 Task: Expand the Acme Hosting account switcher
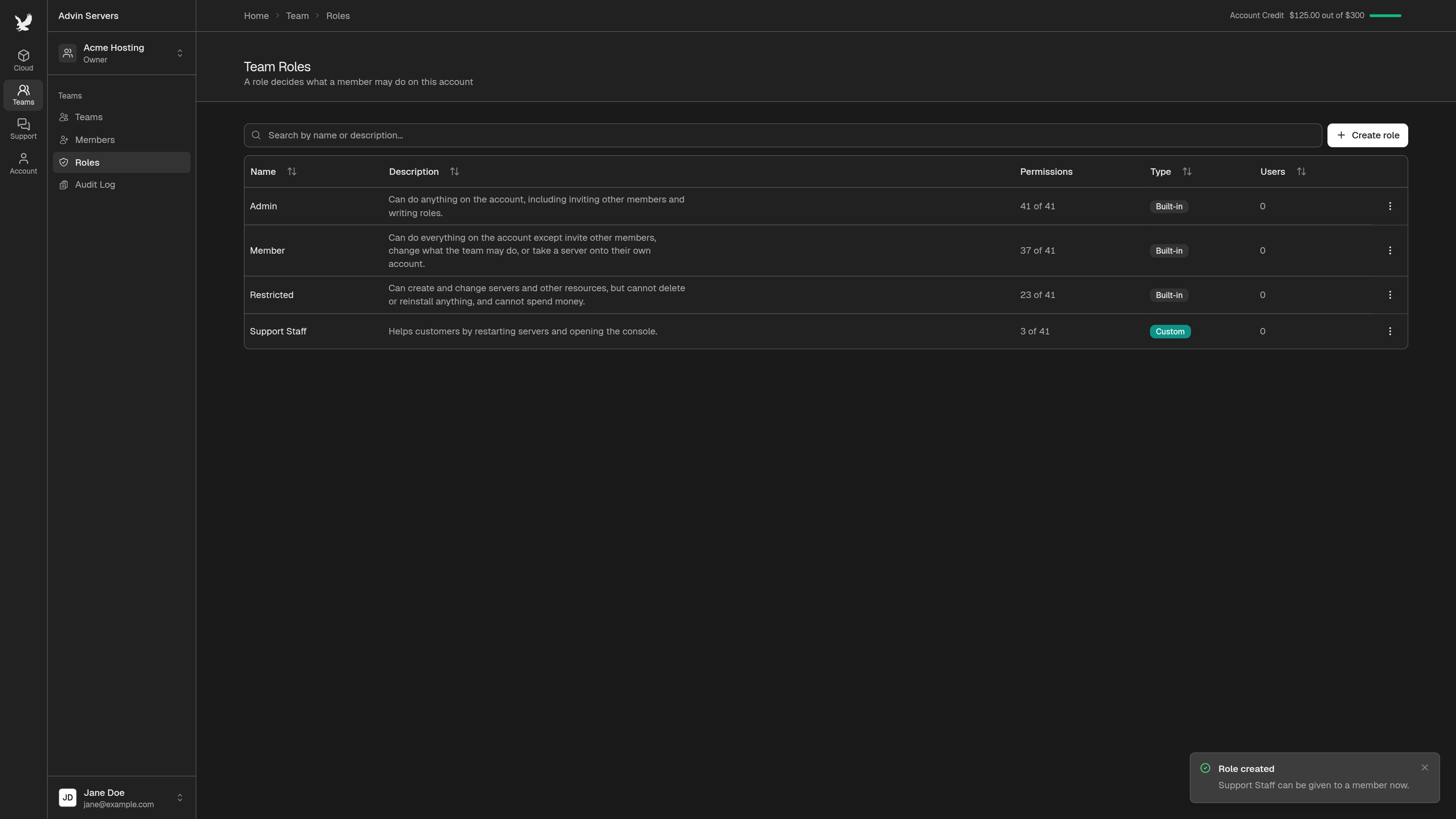click(180, 53)
